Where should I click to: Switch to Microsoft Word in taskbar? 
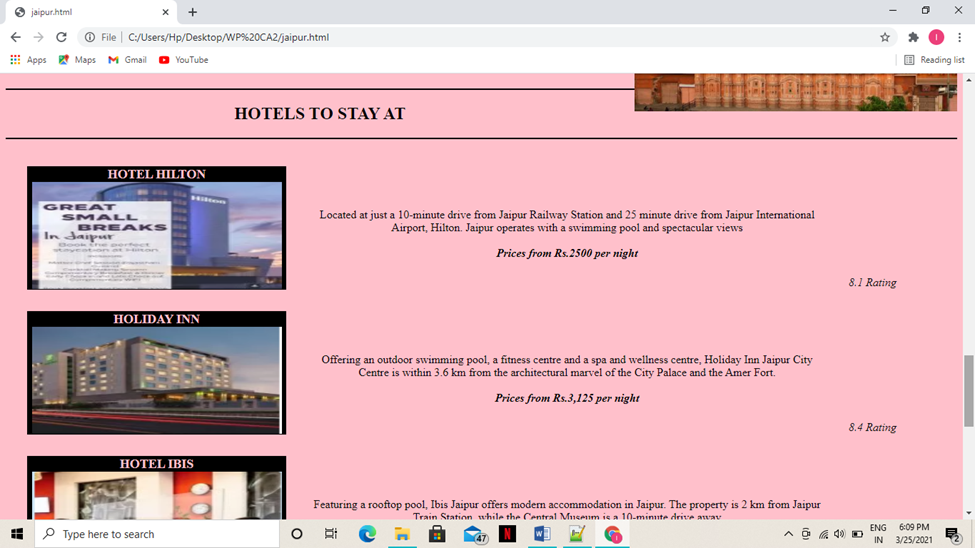pyautogui.click(x=542, y=534)
